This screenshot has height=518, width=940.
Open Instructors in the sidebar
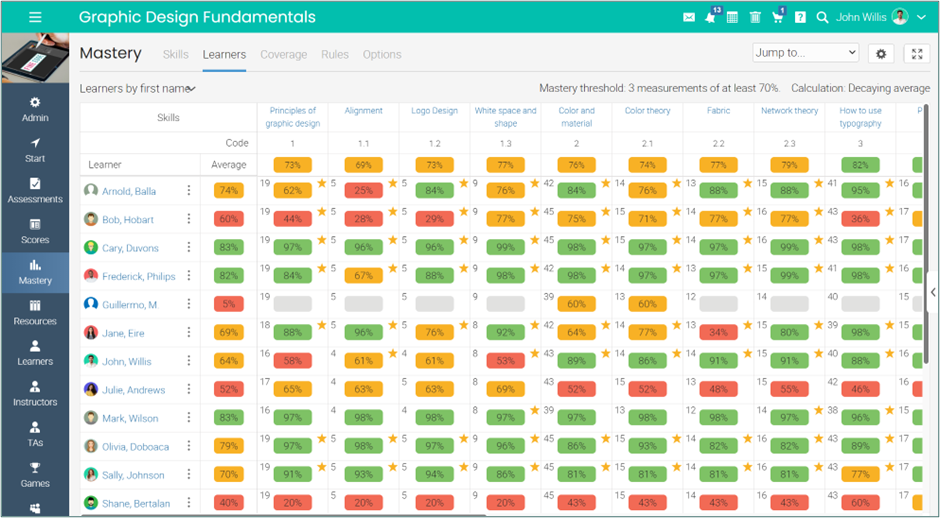[35, 394]
